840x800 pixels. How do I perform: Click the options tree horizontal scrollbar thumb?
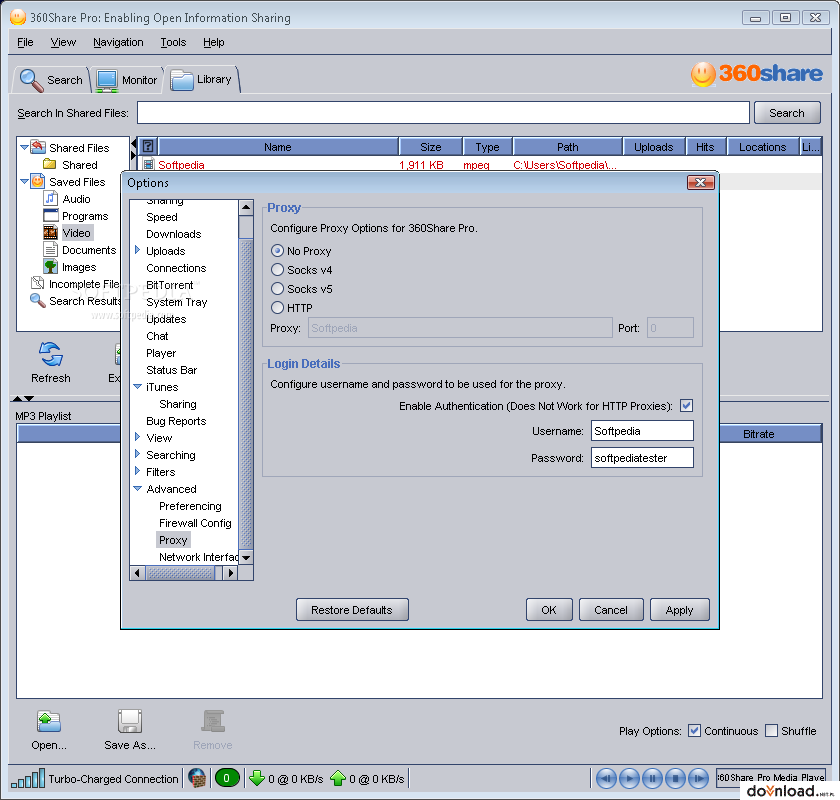point(181,573)
